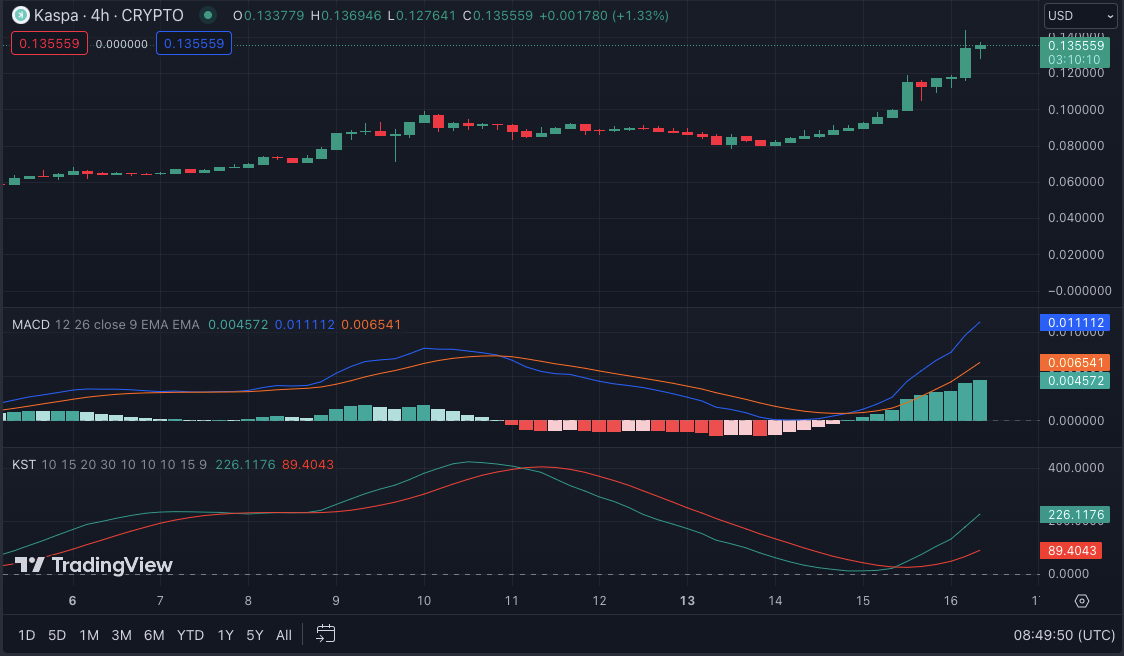1124x656 pixels.
Task: Click the low price L0.127641 value
Action: [x=422, y=15]
